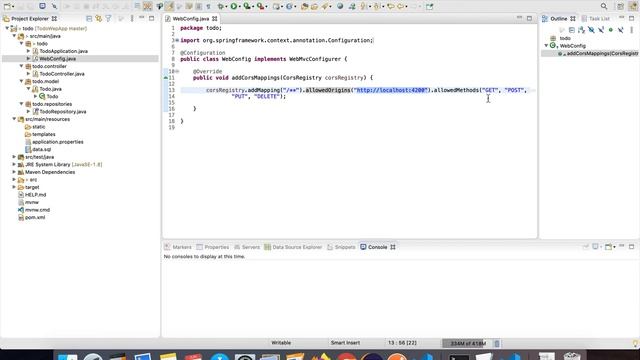Screen dimensions: 640x360
Task: Open the Data Source Explorer tab
Action: (293, 247)
